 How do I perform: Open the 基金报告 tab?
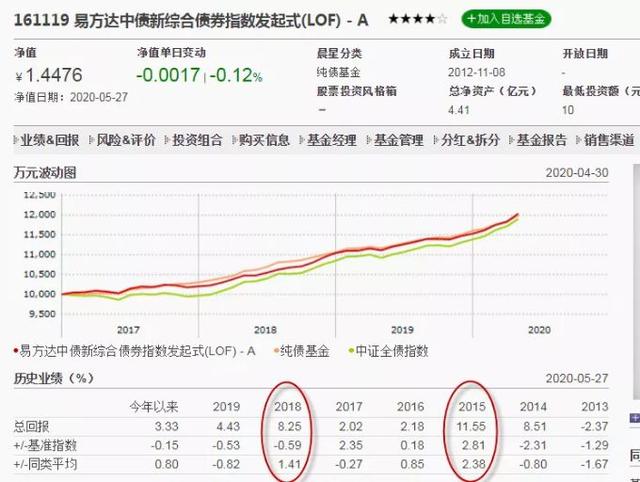coord(541,140)
